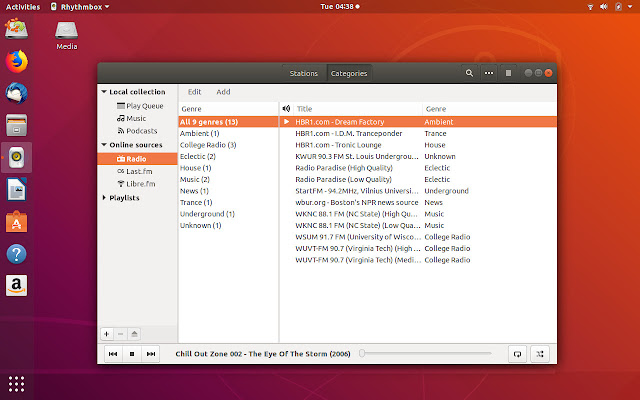Stop playback of the stream
This screenshot has height=400, width=640.
[132, 354]
